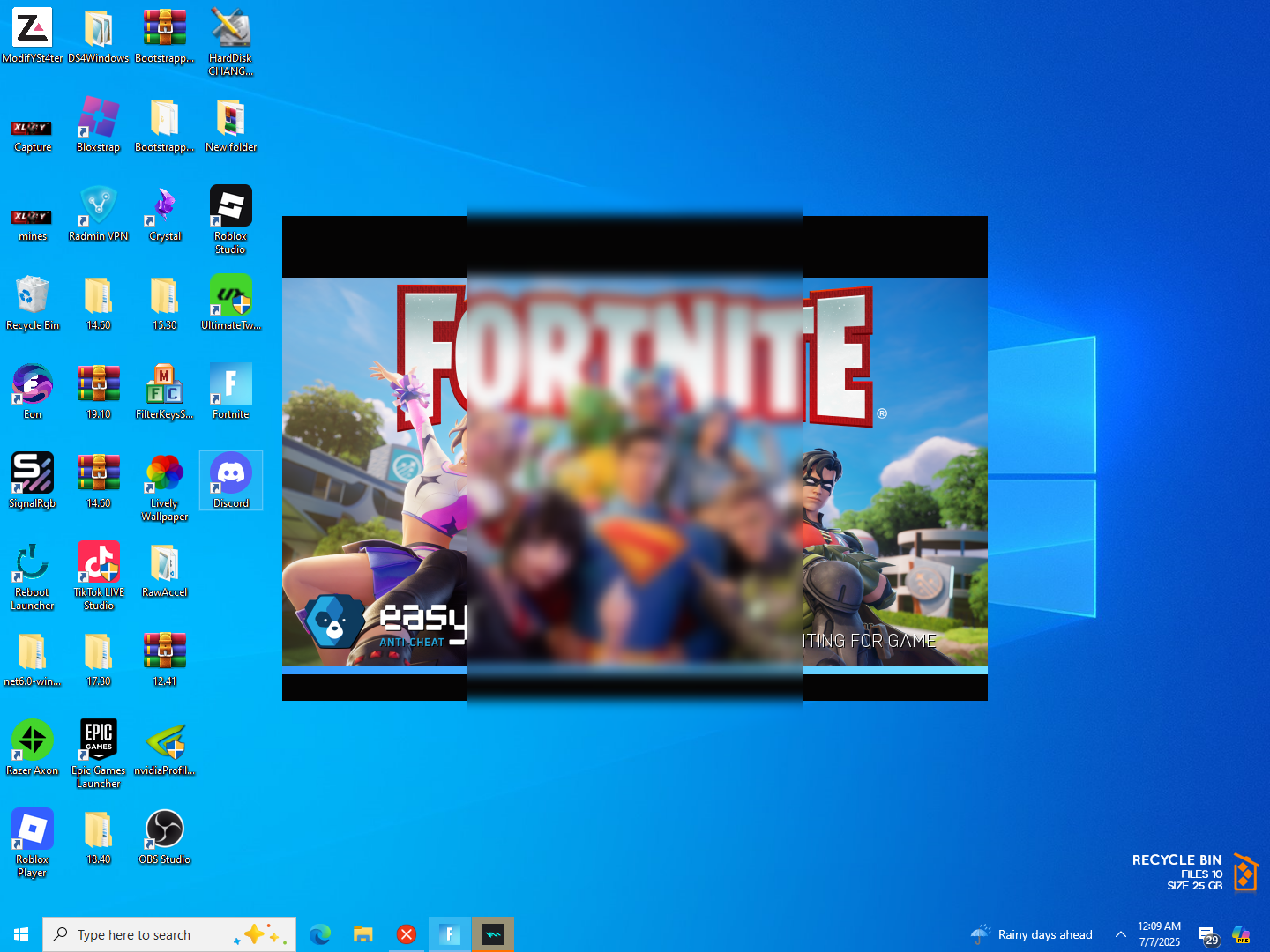Launch the Fortnite desktop shortcut
The width and height of the screenshot is (1270, 952).
[x=230, y=392]
